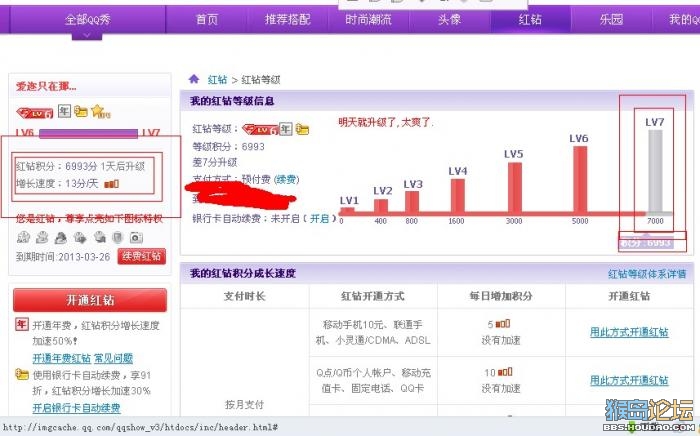Viewport: 700px width, 436px height.
Task: Click the red 续费红钻 button
Action: click(142, 256)
